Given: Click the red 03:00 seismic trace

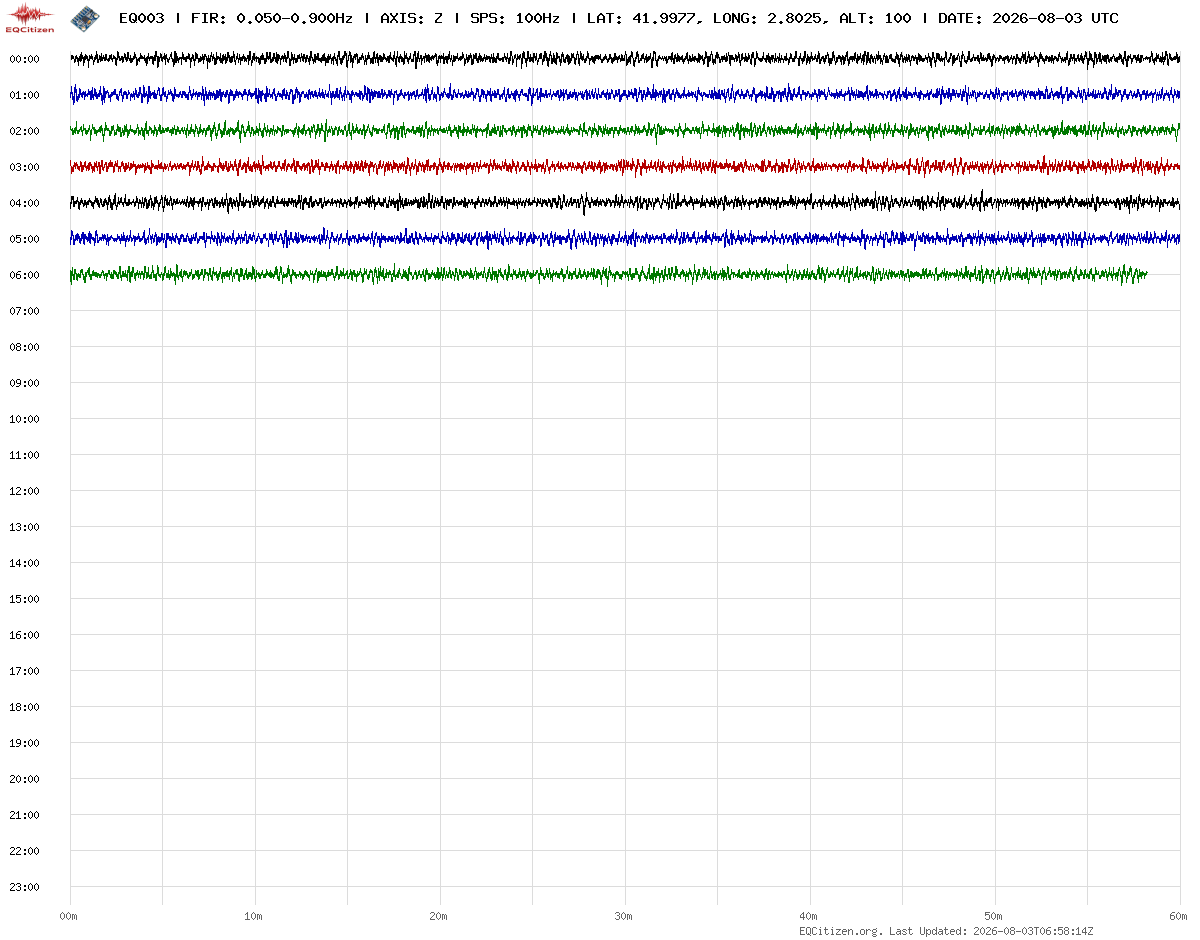Looking at the screenshot, I should pyautogui.click(x=625, y=167).
